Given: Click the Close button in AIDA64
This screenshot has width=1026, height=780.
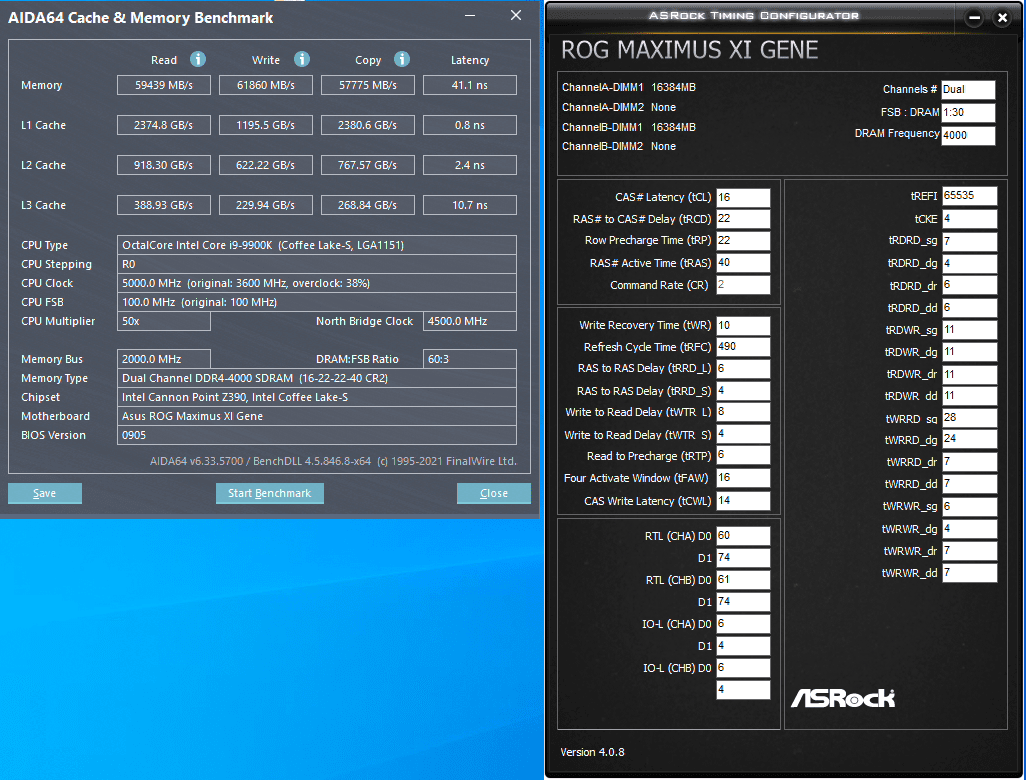Looking at the screenshot, I should (x=493, y=493).
